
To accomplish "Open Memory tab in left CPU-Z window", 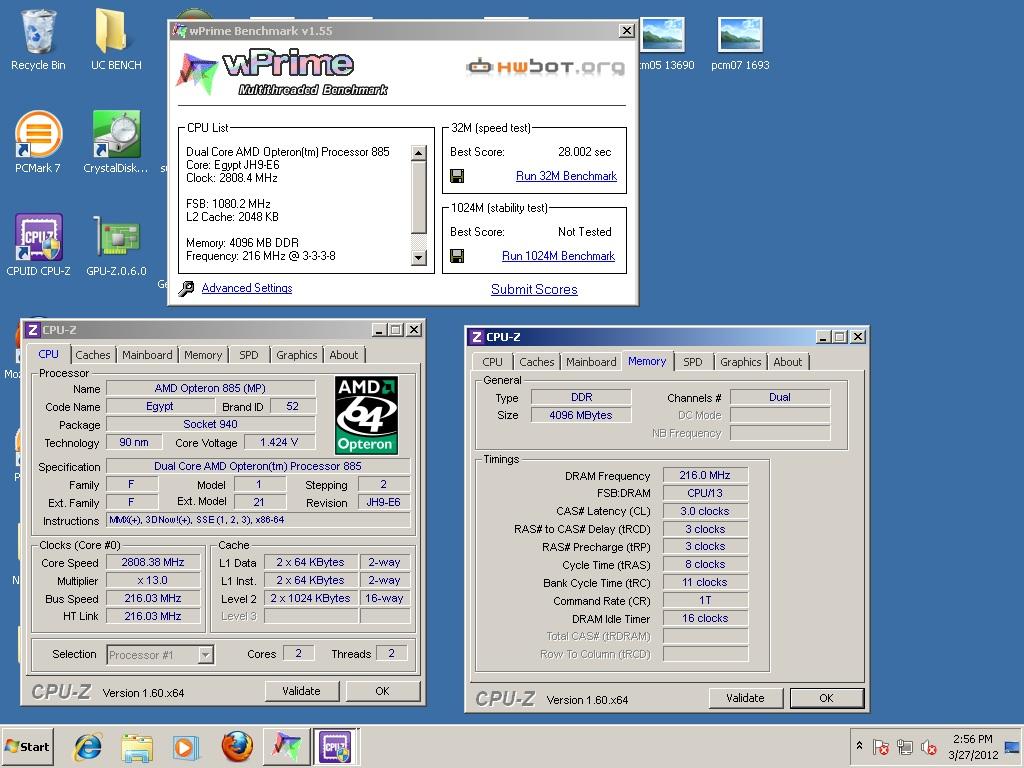I will (202, 355).
